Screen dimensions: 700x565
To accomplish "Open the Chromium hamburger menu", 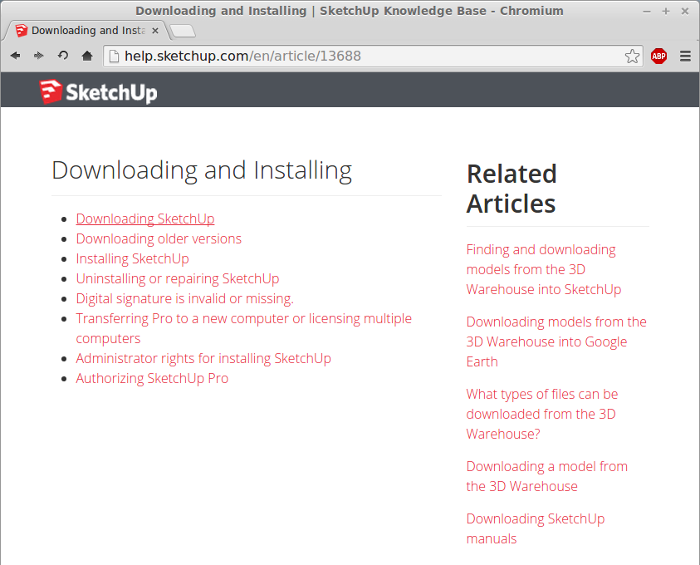I will click(x=685, y=56).
